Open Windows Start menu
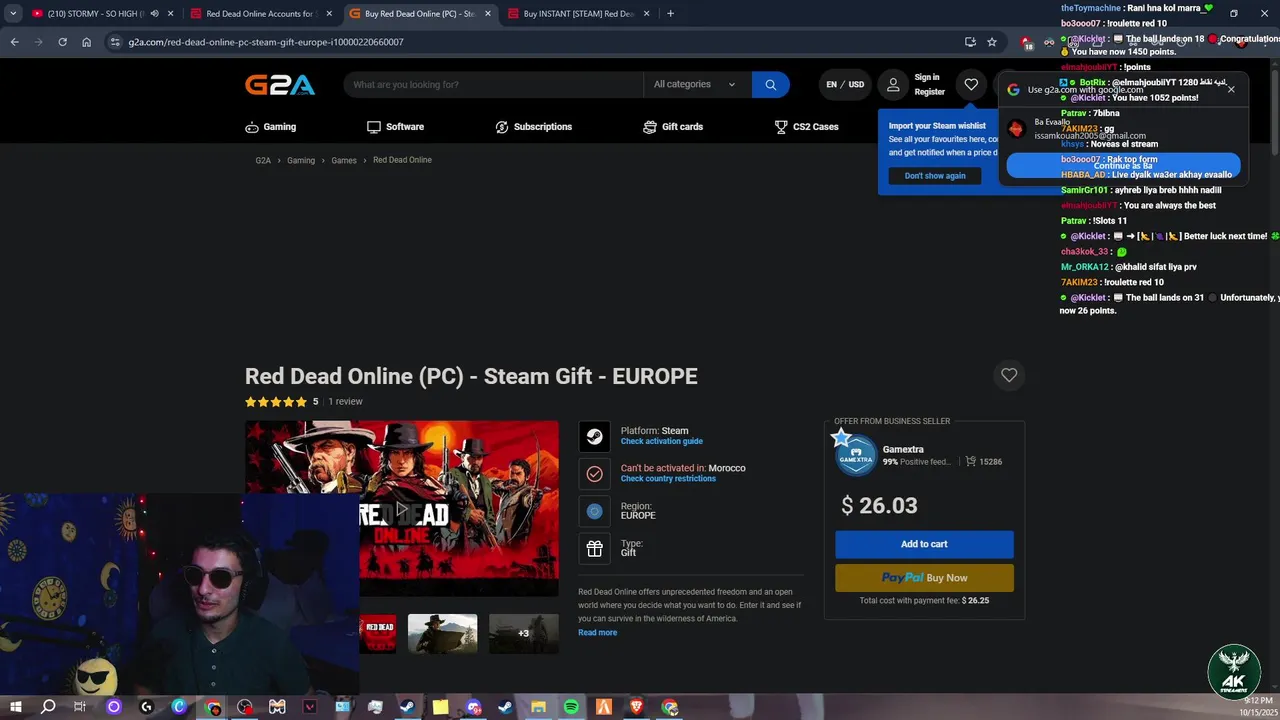The image size is (1280, 720). tap(15, 707)
